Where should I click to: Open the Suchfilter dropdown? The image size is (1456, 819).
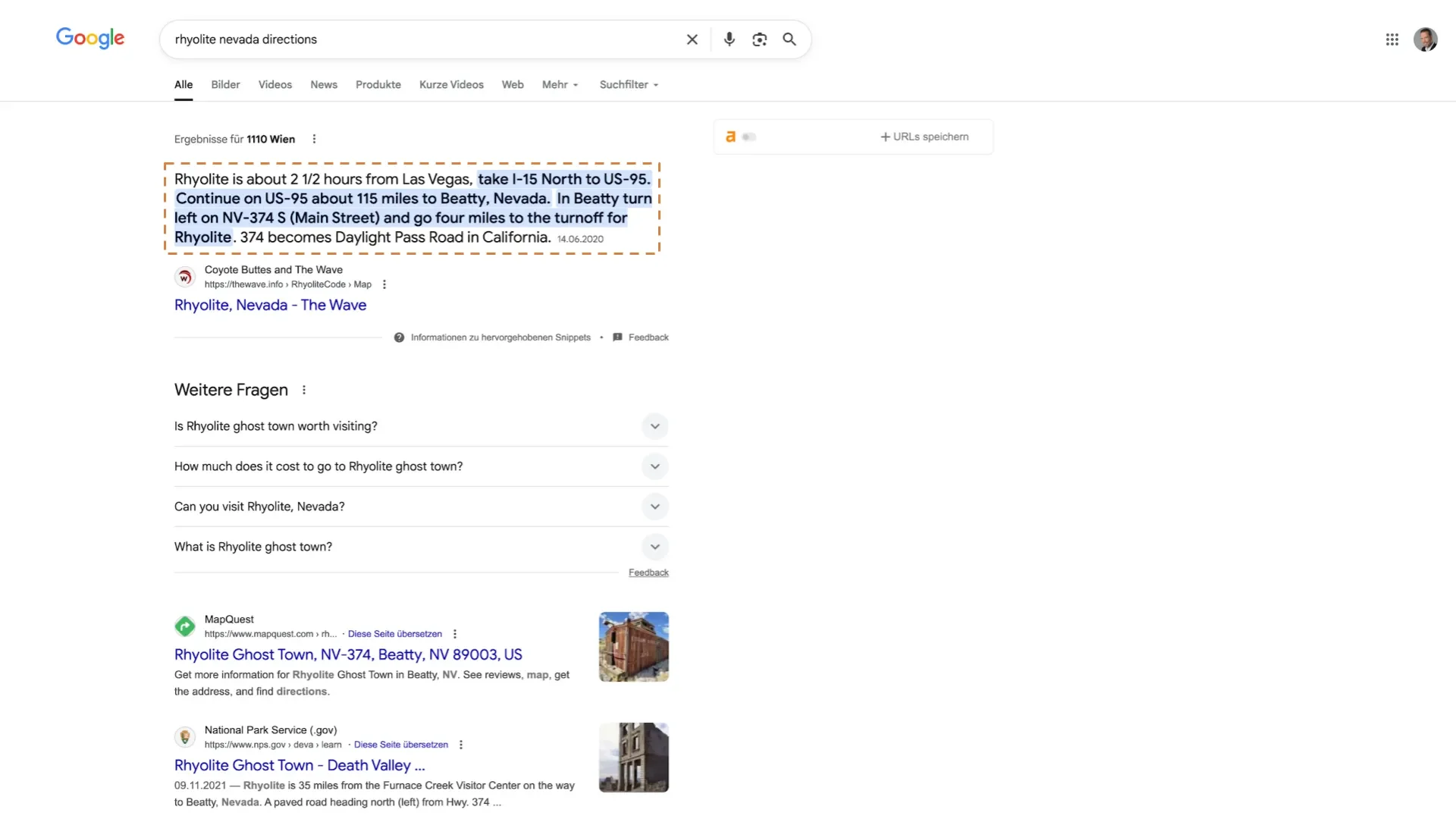(629, 85)
